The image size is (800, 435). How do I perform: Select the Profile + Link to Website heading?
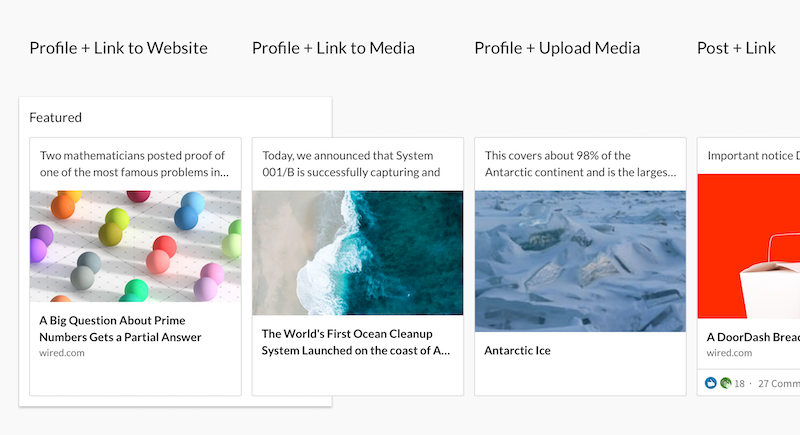pyautogui.click(x=118, y=48)
